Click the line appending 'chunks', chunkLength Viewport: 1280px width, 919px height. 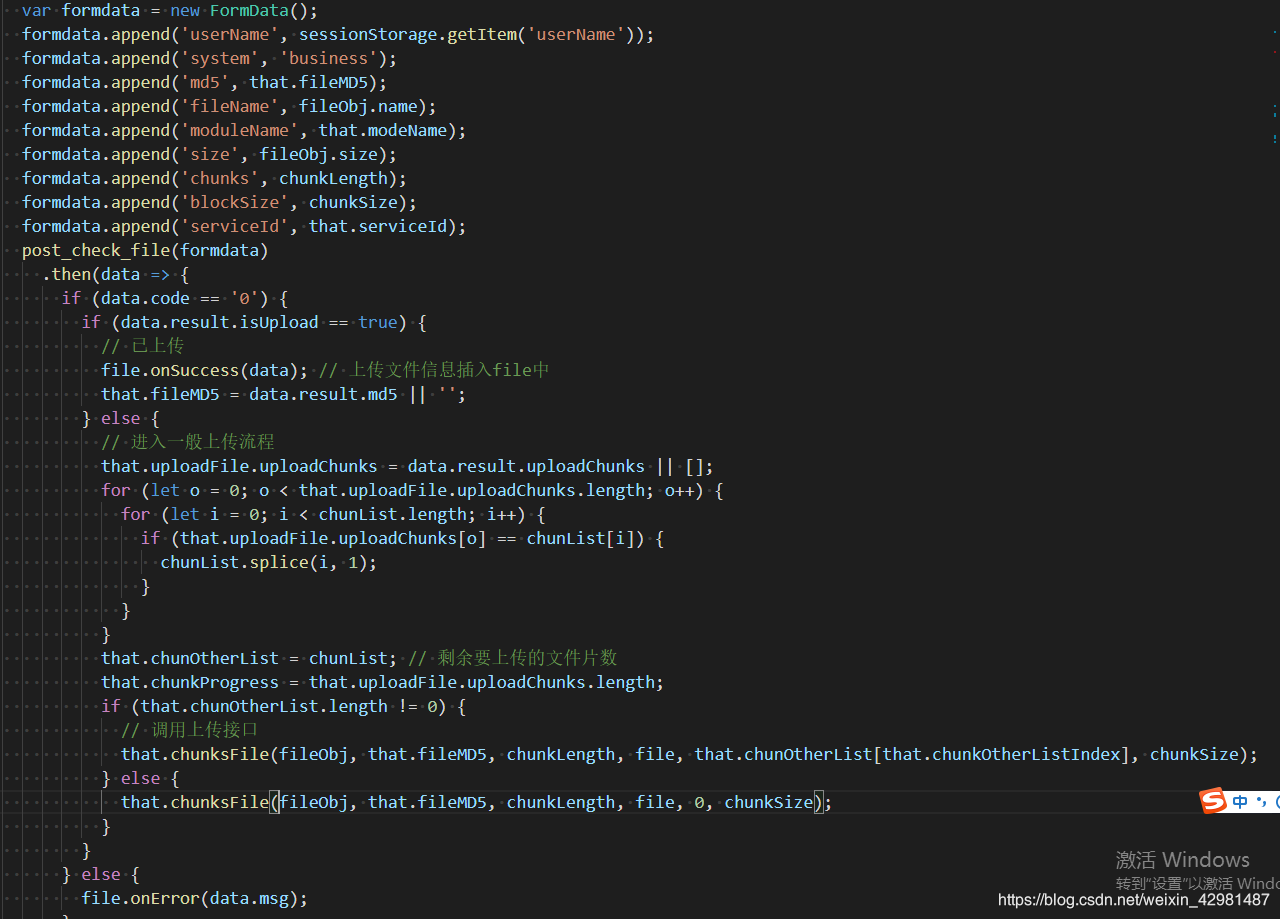214,179
